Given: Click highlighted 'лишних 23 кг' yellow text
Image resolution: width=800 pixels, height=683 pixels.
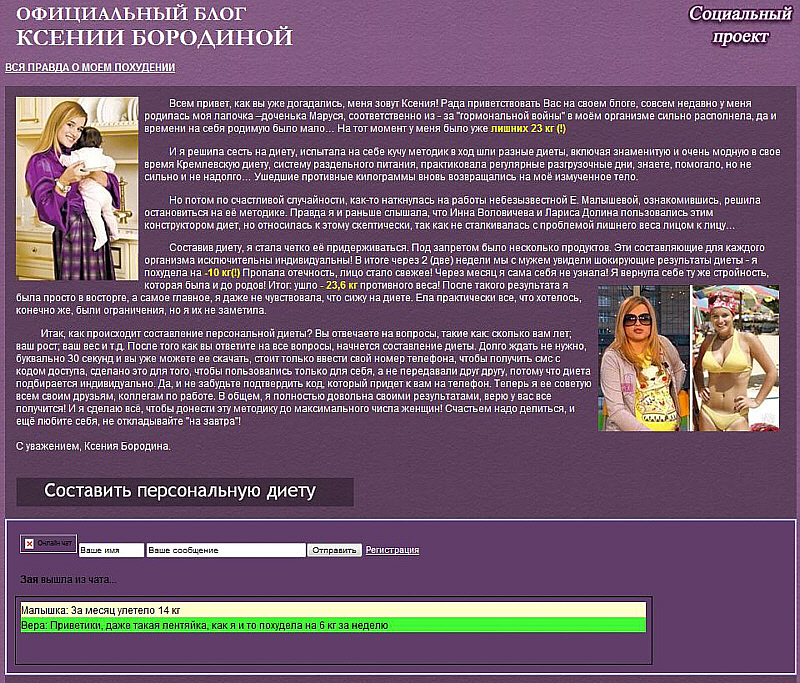Looking at the screenshot, I should click(x=528, y=129).
